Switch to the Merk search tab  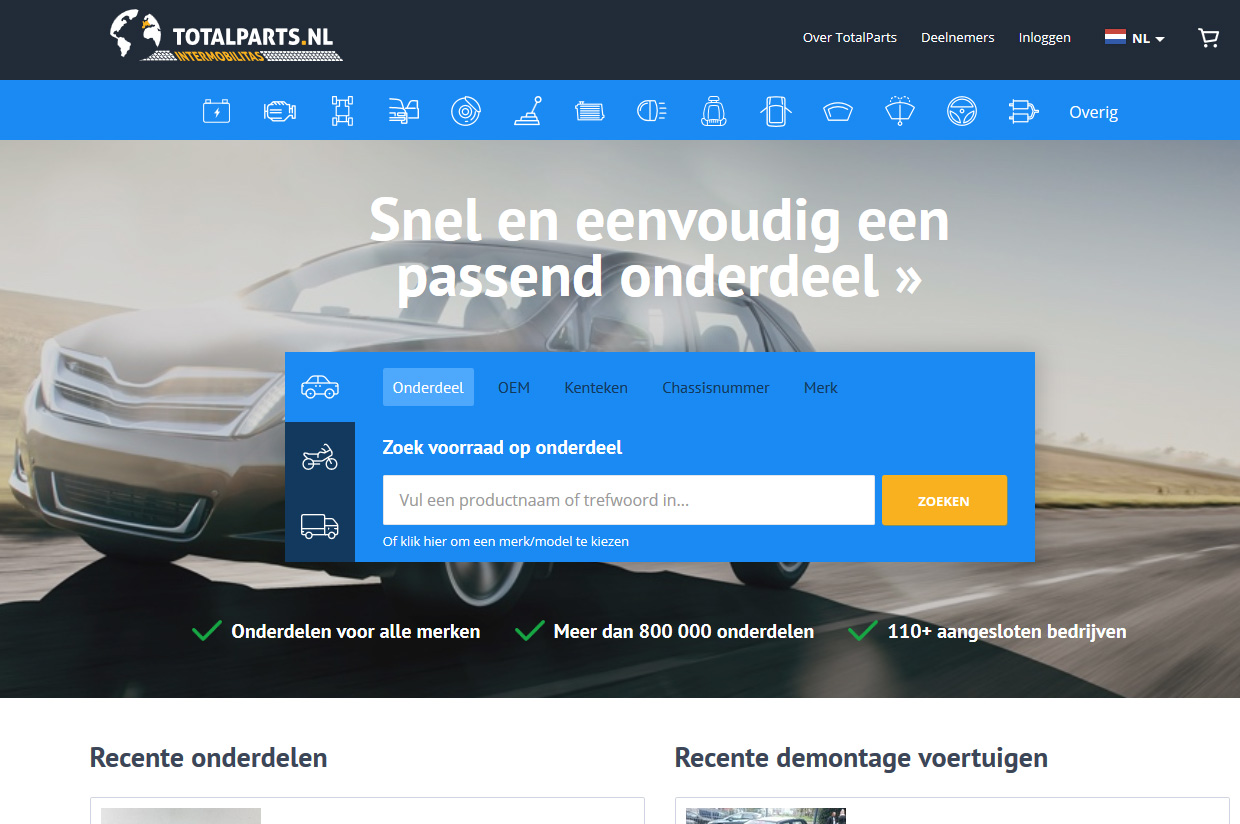tap(821, 387)
